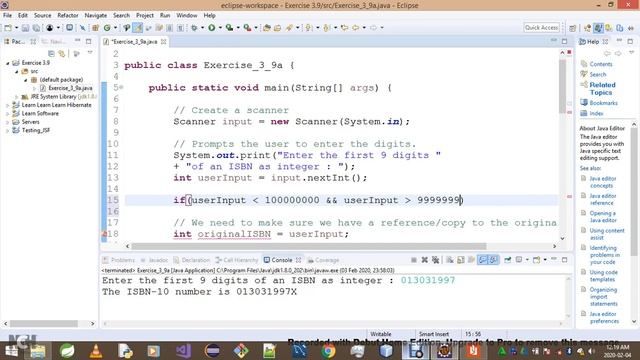Screen dimensions: 640x360
Task: Open the Debug button dropdown arrow
Action: [202, 27]
